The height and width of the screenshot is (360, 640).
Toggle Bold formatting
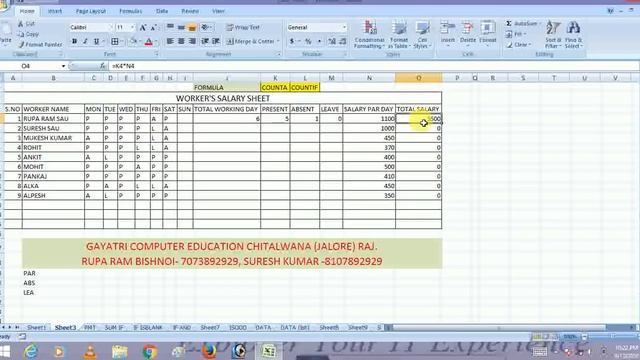[x=74, y=41]
